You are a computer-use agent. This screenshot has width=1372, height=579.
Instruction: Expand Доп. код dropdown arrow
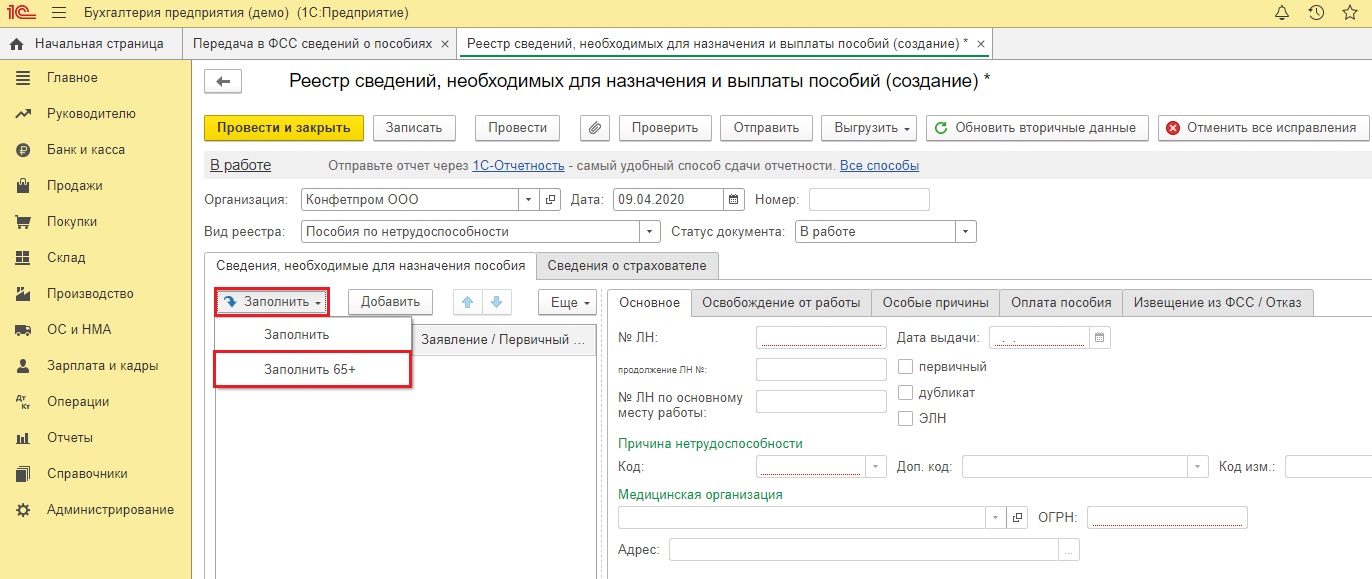click(x=1198, y=466)
